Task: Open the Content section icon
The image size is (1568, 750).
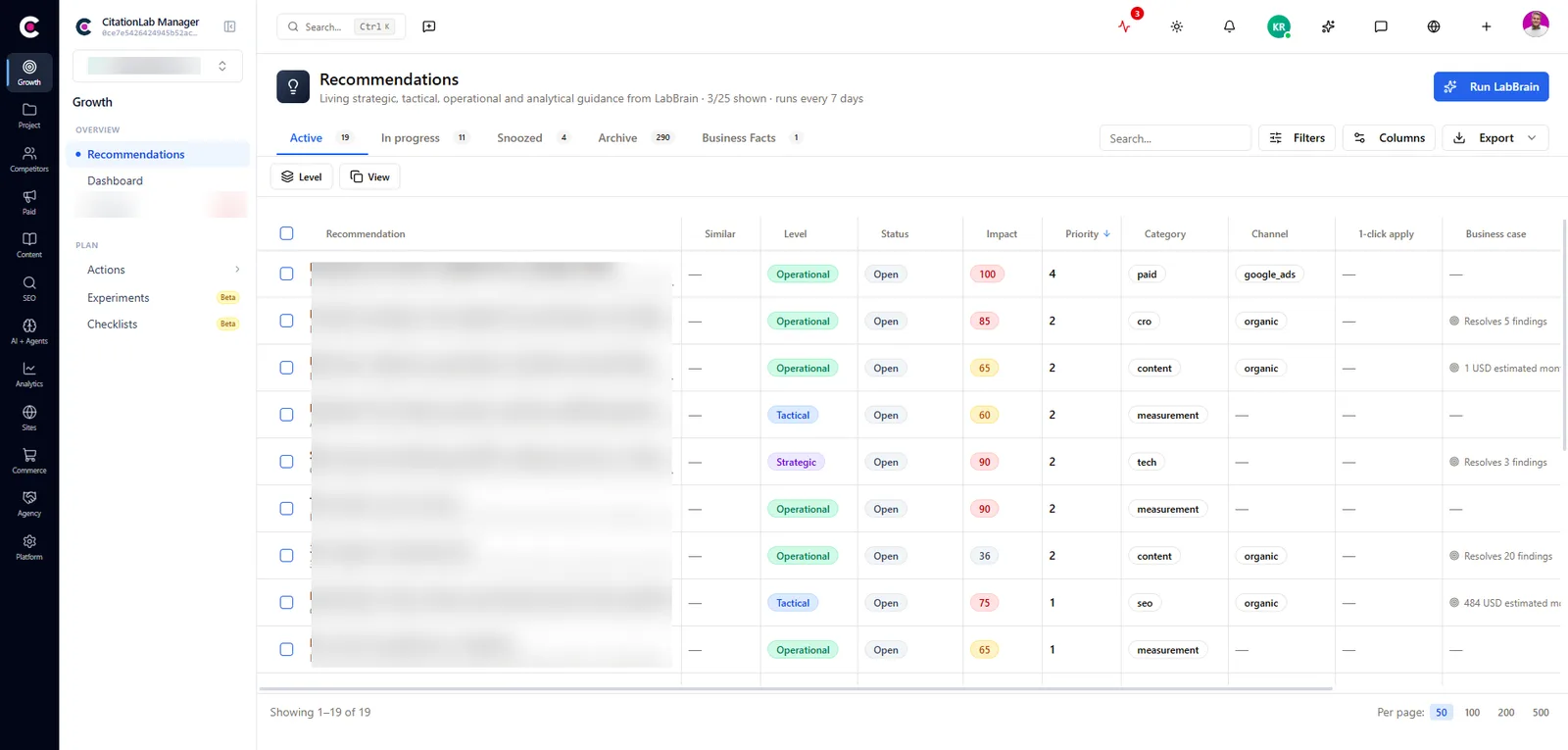Action: point(29,244)
